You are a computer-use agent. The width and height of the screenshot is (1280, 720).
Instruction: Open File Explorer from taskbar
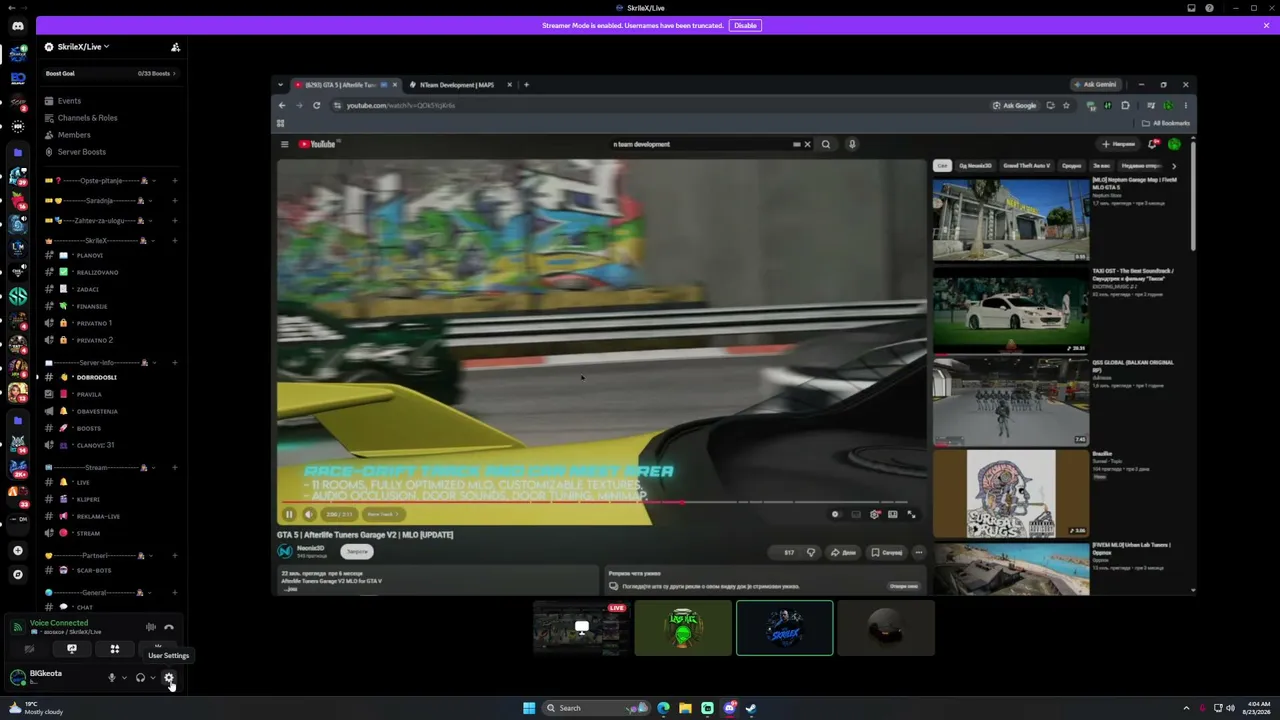pyautogui.click(x=685, y=708)
